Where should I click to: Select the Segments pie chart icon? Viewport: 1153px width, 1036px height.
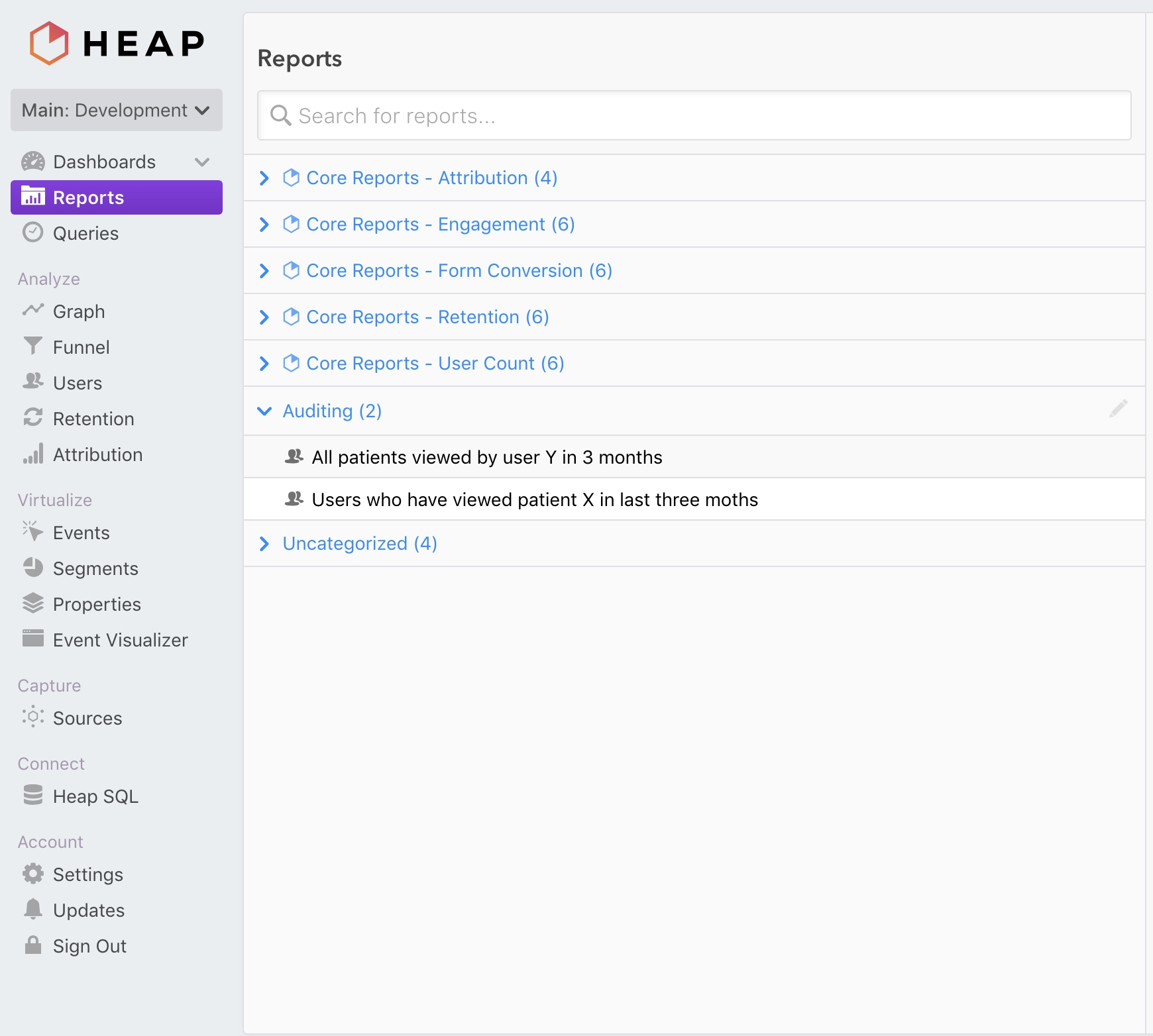coord(32,568)
